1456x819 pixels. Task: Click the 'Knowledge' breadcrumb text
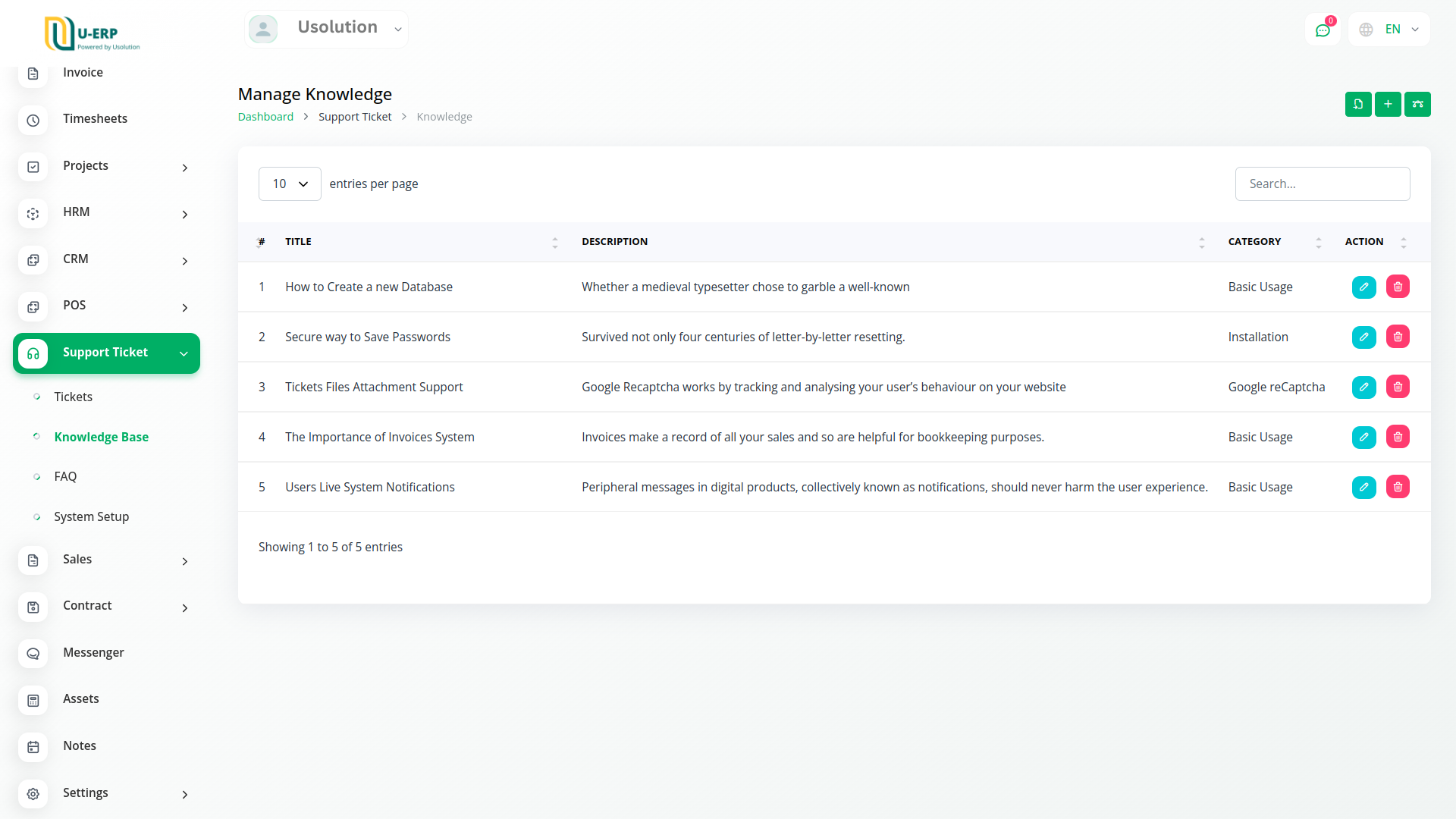[444, 117]
